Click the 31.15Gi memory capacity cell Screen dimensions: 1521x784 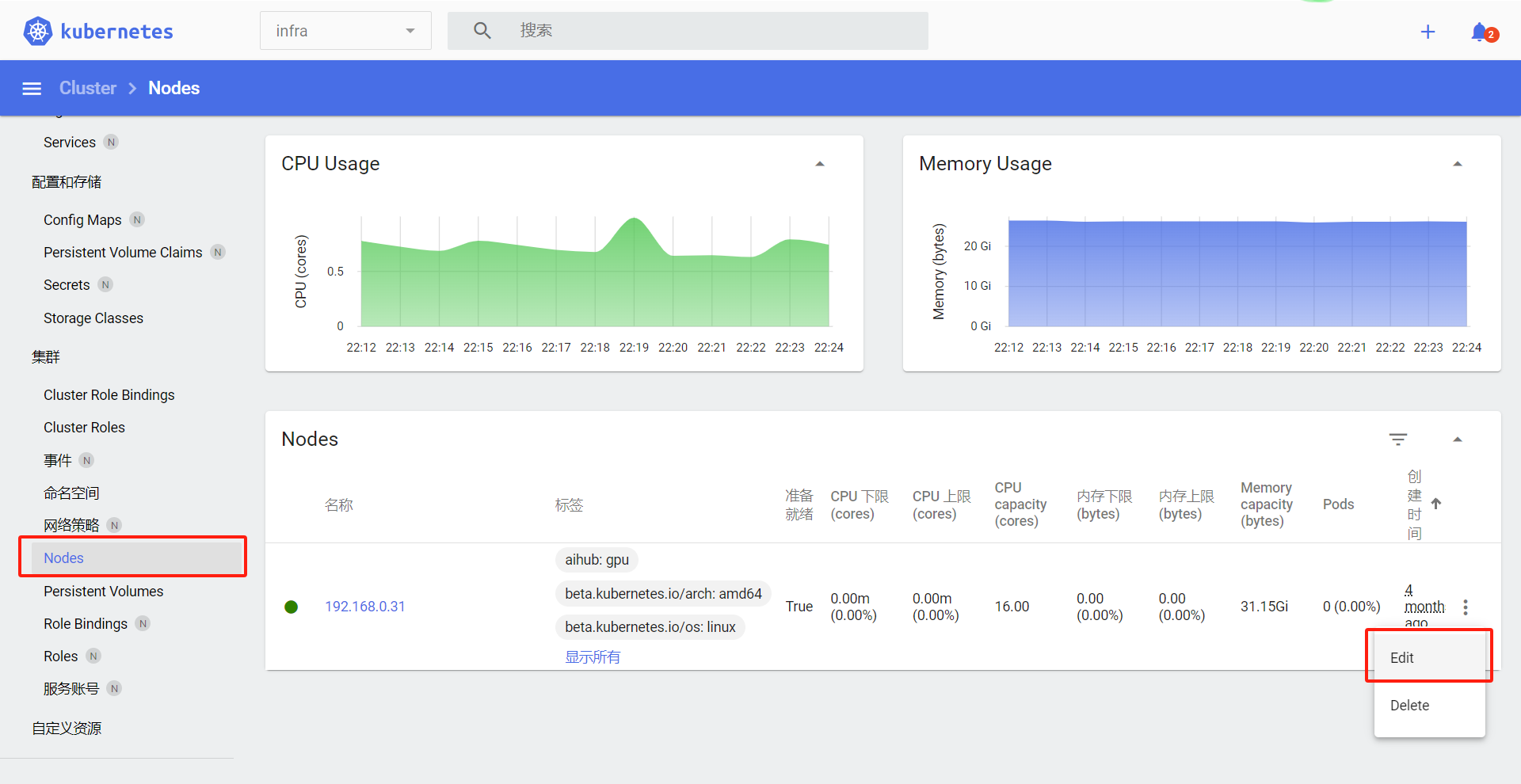pos(1264,607)
